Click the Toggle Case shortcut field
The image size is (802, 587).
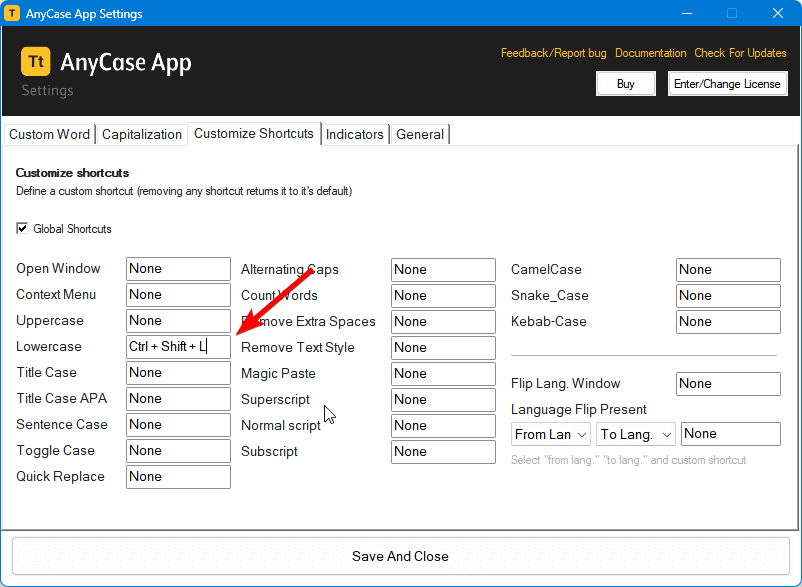(179, 451)
